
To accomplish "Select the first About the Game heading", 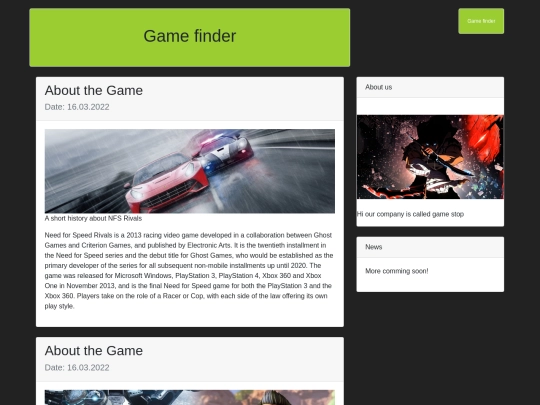I will [94, 91].
